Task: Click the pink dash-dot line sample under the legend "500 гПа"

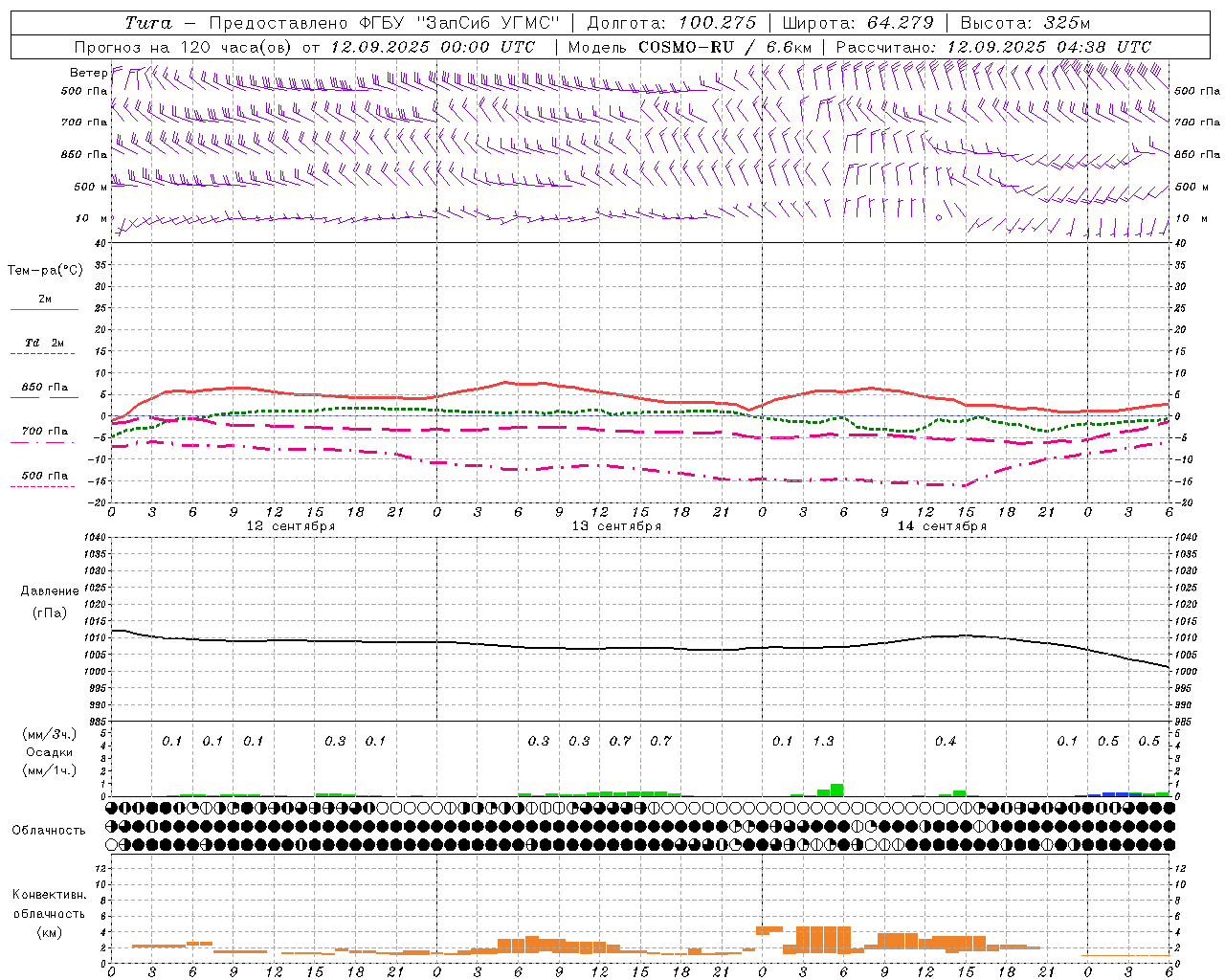Action: click(x=42, y=486)
